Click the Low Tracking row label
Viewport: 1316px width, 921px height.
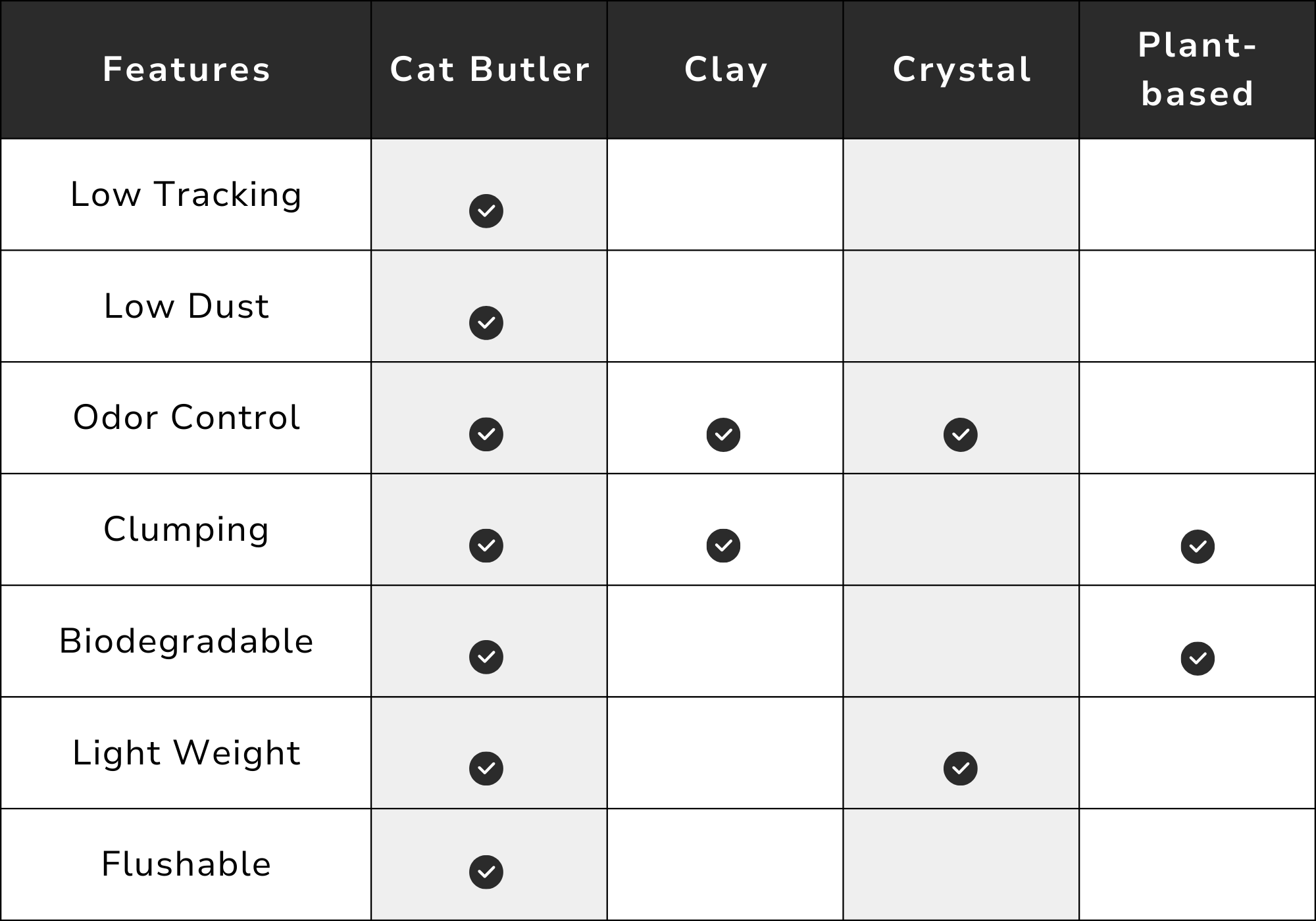coord(186,195)
